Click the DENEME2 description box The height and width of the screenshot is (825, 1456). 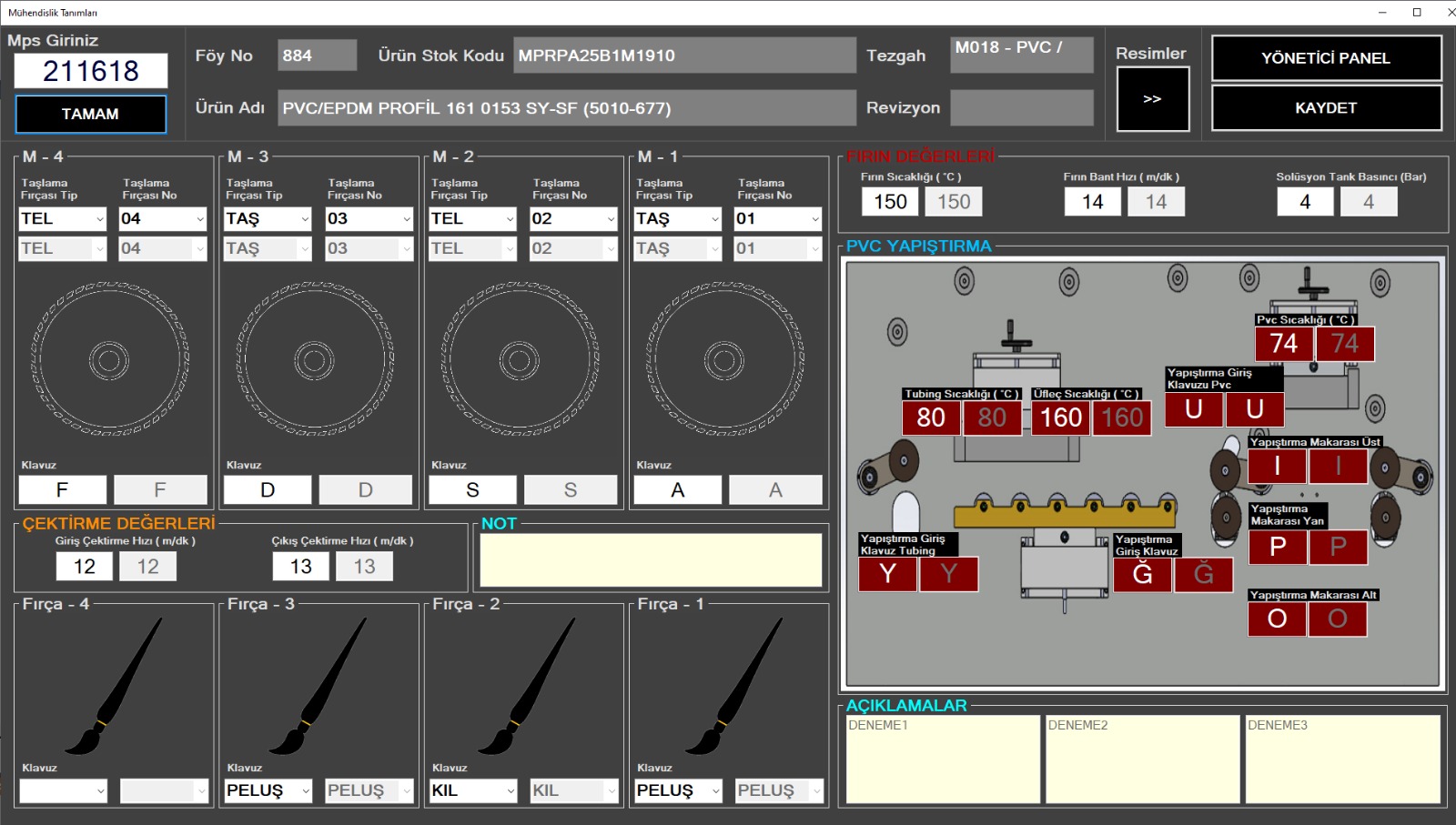click(x=1142, y=760)
